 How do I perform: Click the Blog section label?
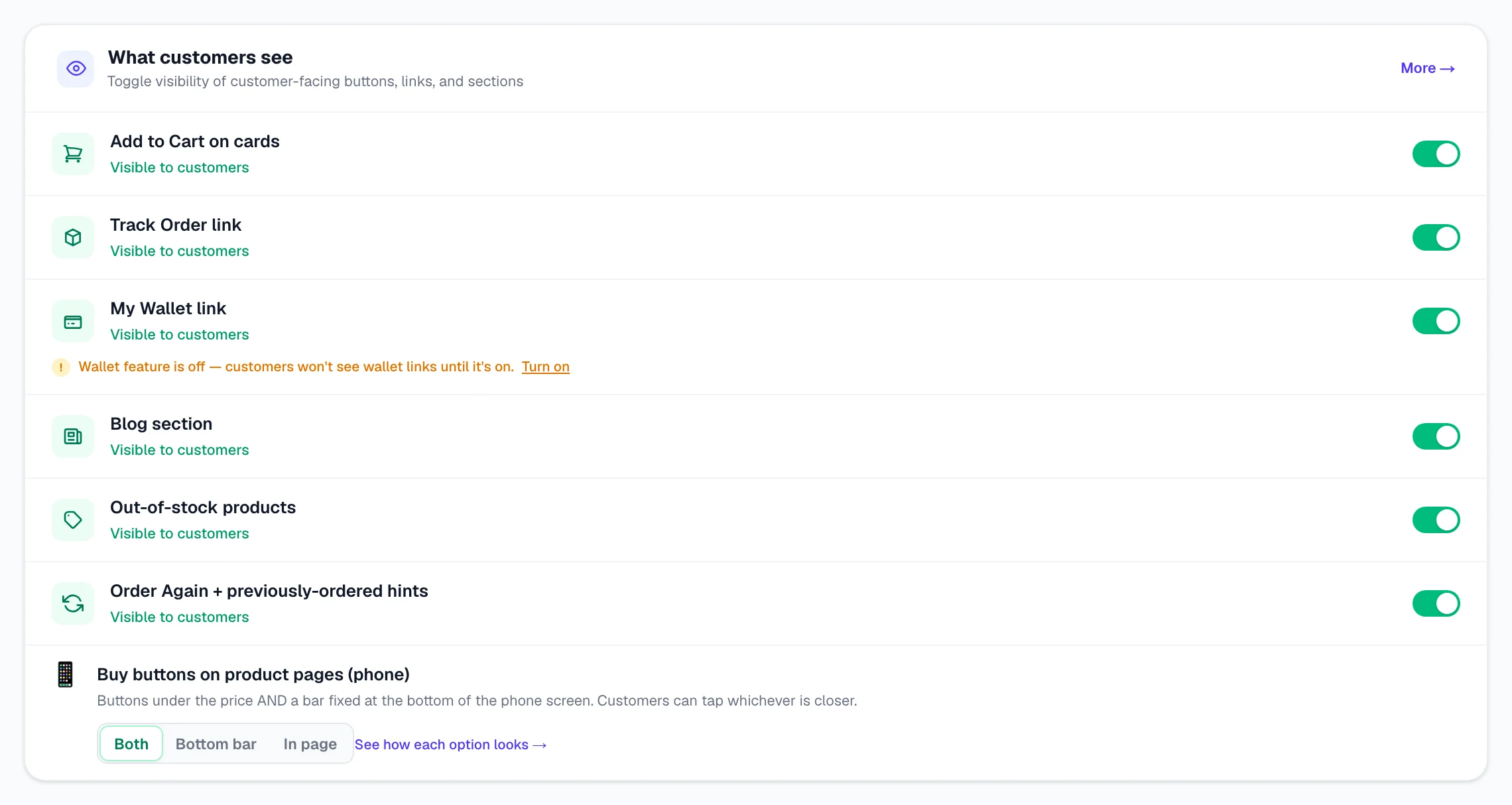161,424
